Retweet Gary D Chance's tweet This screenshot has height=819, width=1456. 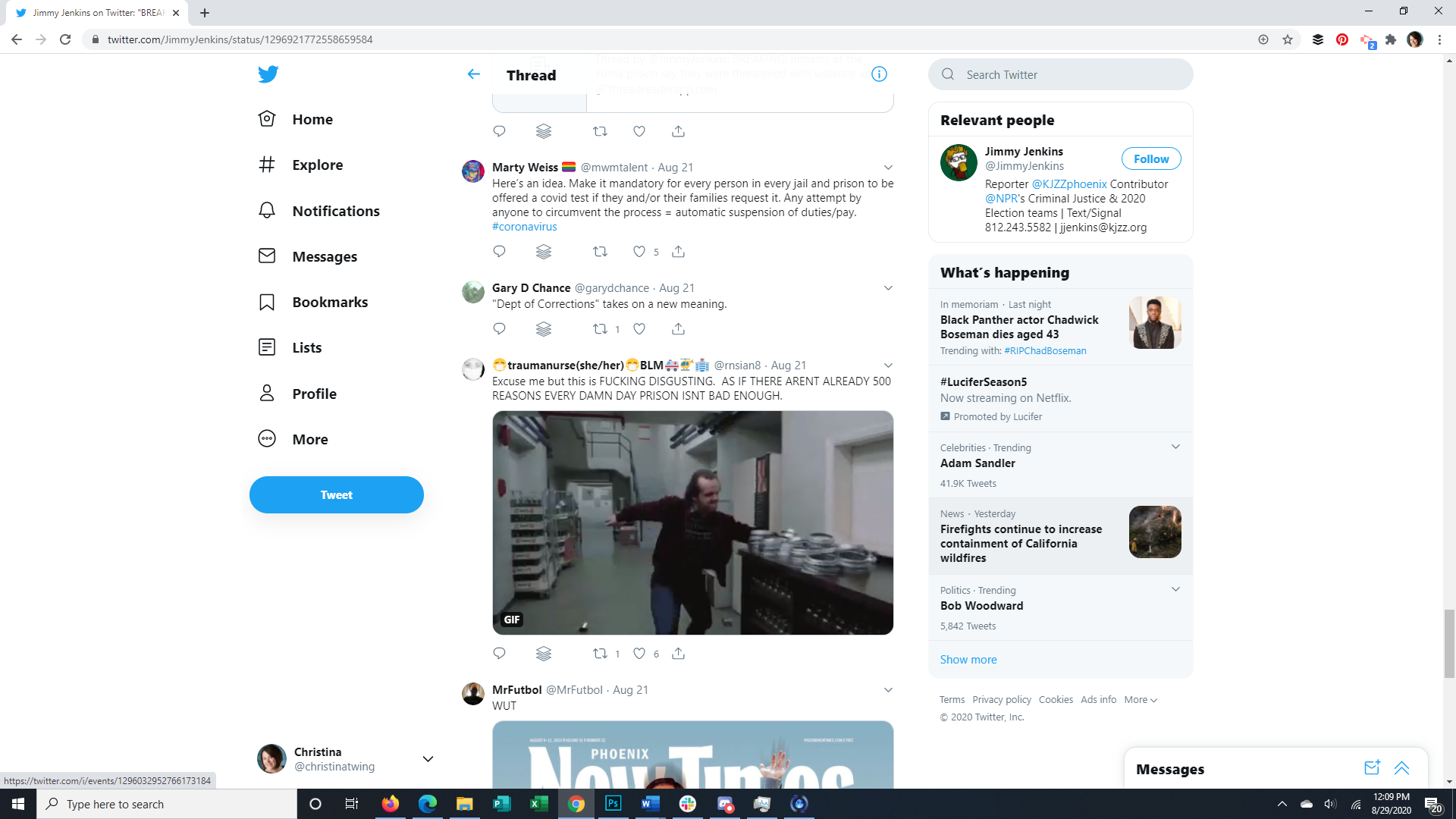(x=600, y=329)
